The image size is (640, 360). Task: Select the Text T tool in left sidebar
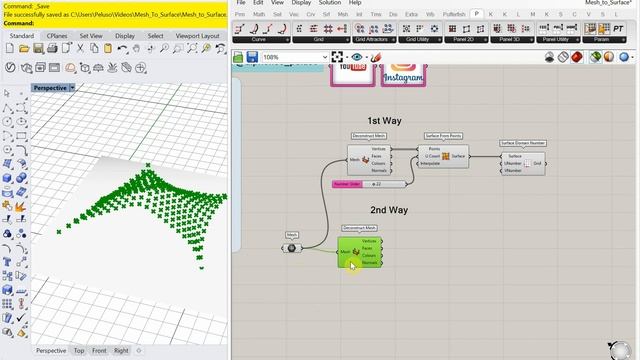coord(7,262)
